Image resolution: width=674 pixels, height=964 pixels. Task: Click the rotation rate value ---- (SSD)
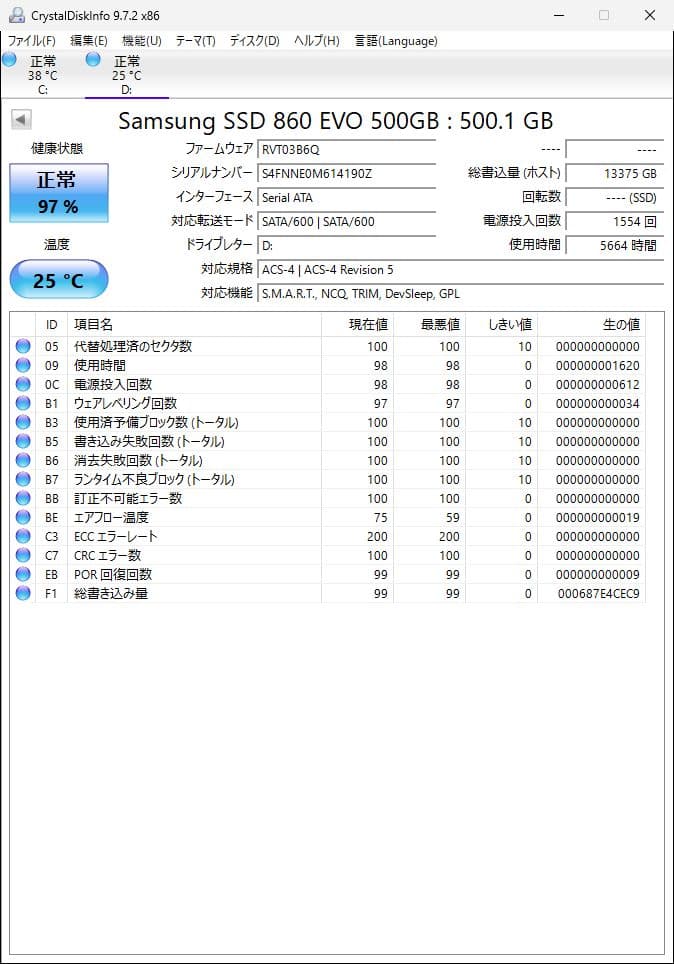coord(614,197)
